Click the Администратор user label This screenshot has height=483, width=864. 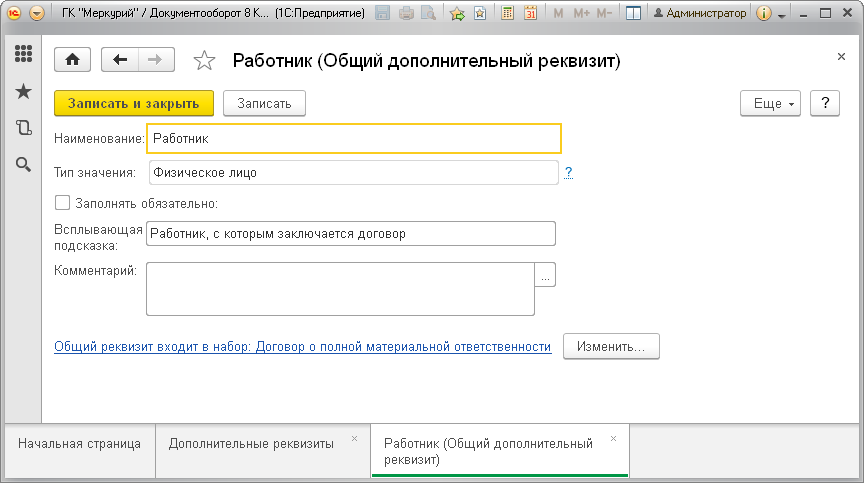point(700,13)
